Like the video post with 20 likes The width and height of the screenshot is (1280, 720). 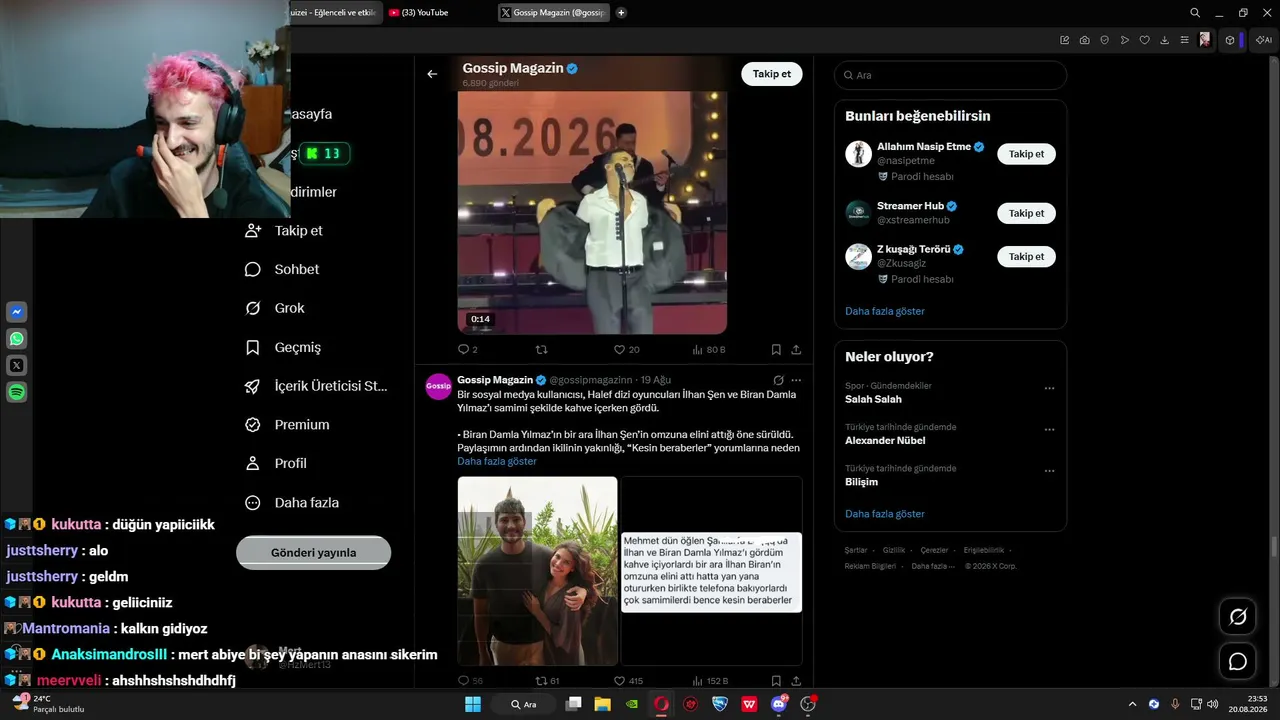click(x=626, y=349)
